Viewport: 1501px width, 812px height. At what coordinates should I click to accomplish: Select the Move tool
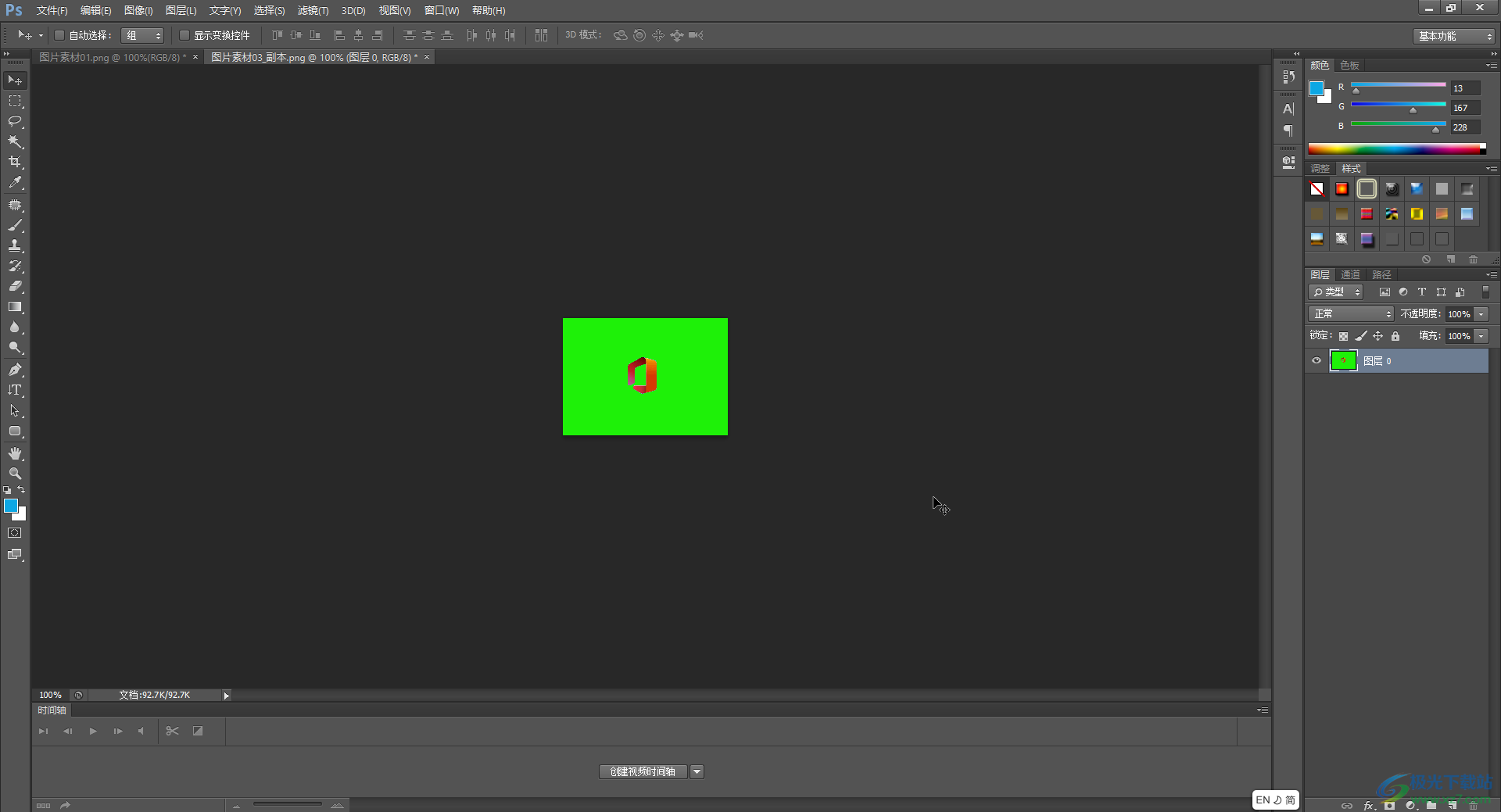tap(15, 80)
